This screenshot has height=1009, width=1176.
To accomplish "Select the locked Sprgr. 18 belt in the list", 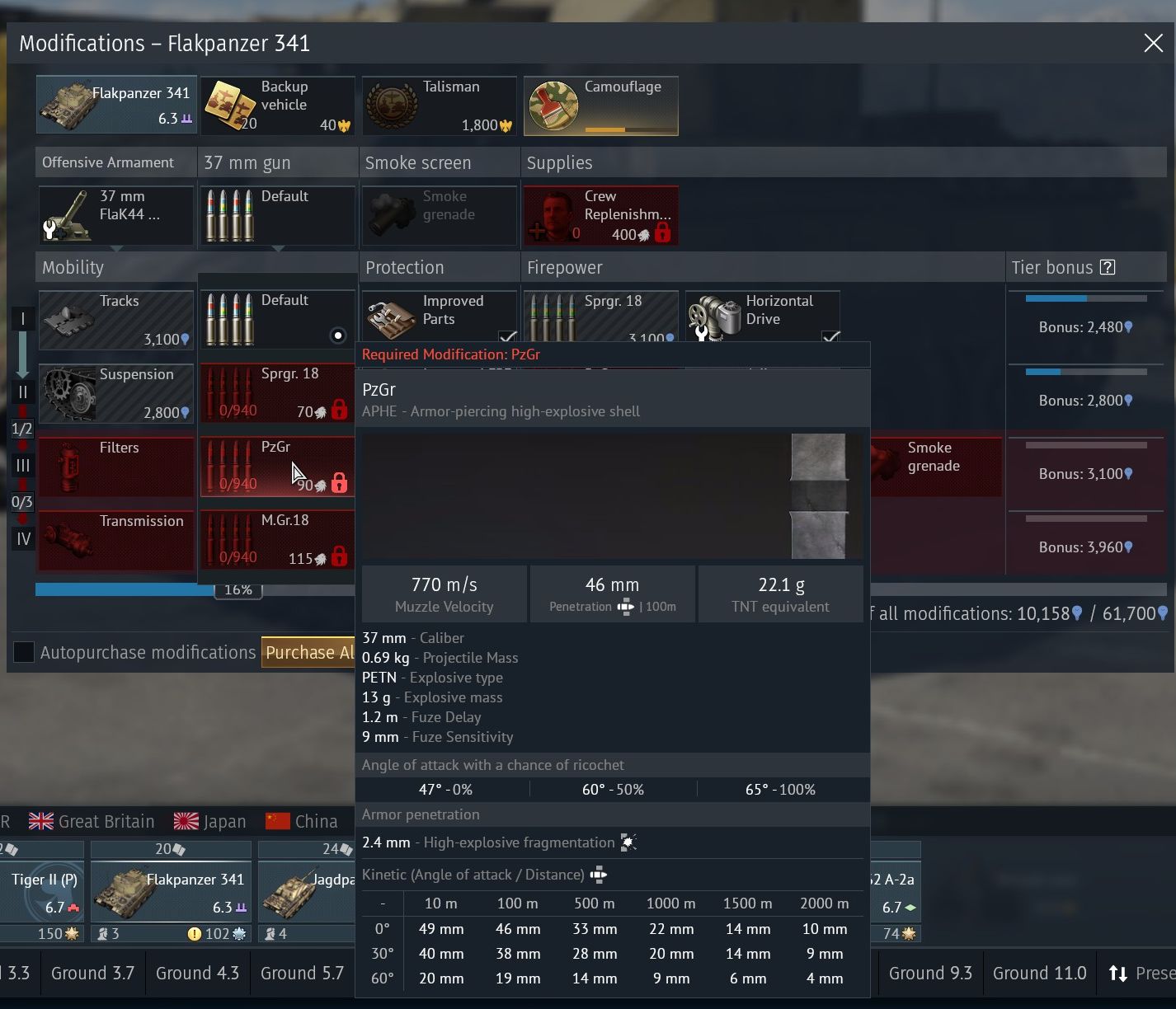I will [278, 393].
